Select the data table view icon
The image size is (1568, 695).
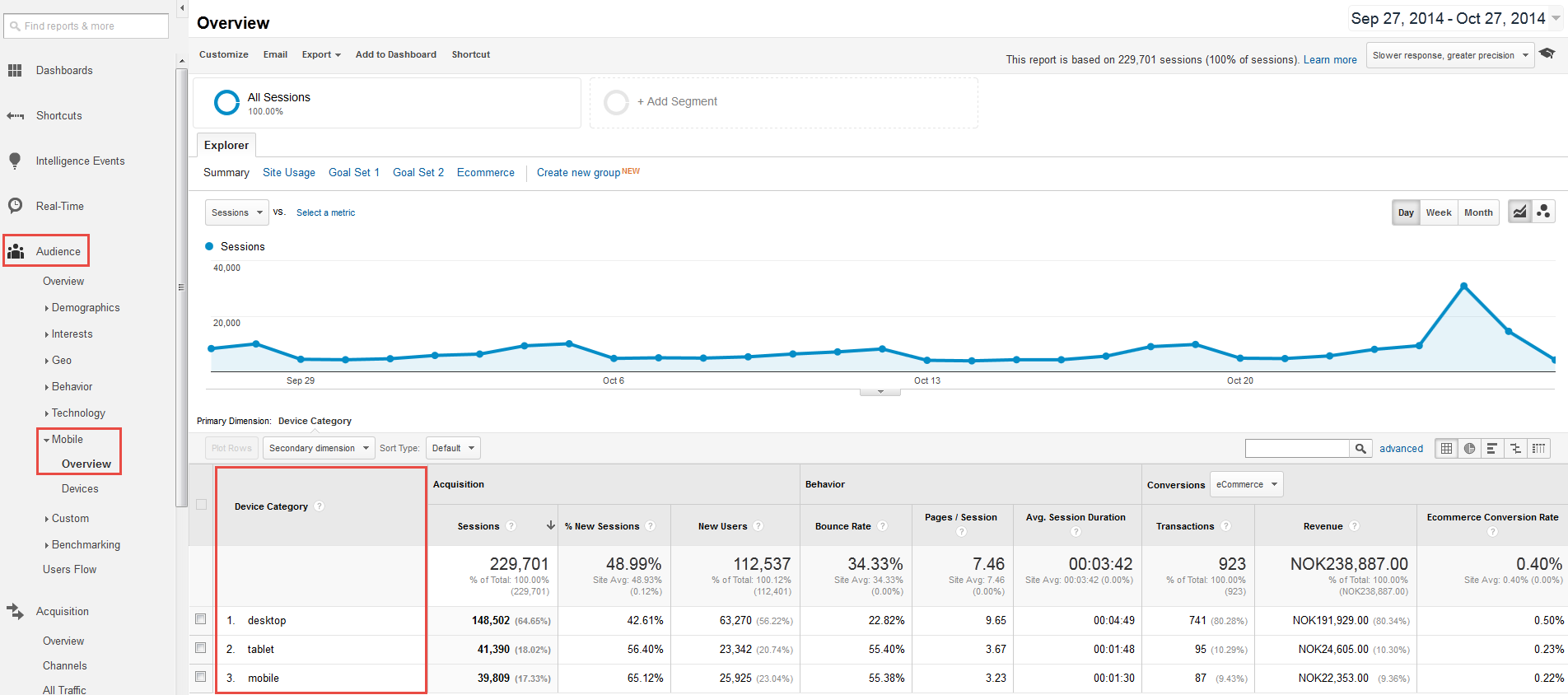(1446, 449)
